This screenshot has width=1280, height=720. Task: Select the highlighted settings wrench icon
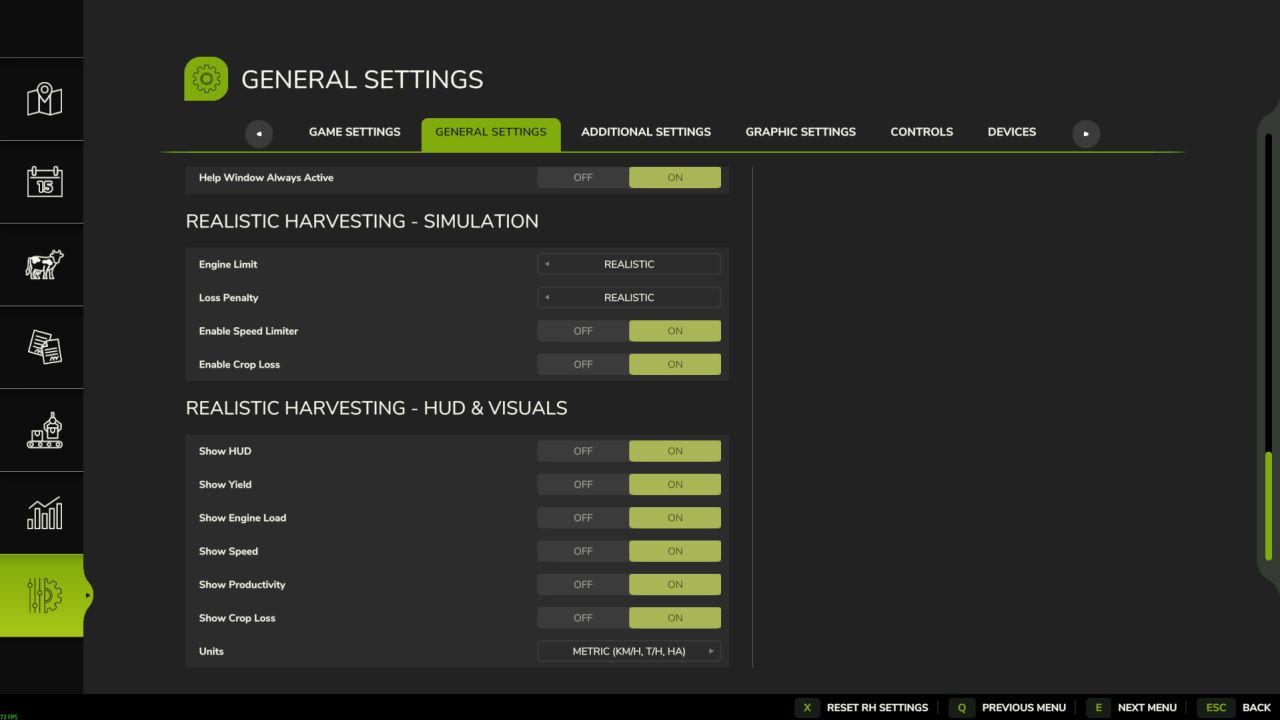tap(42, 595)
